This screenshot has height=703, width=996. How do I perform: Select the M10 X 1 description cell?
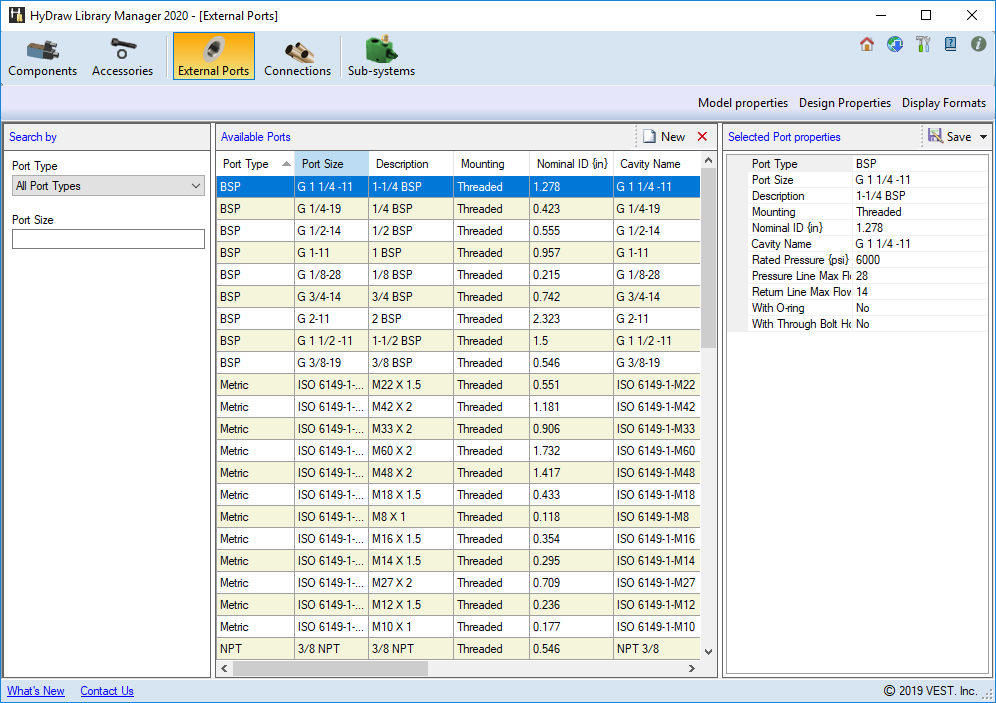[411, 627]
